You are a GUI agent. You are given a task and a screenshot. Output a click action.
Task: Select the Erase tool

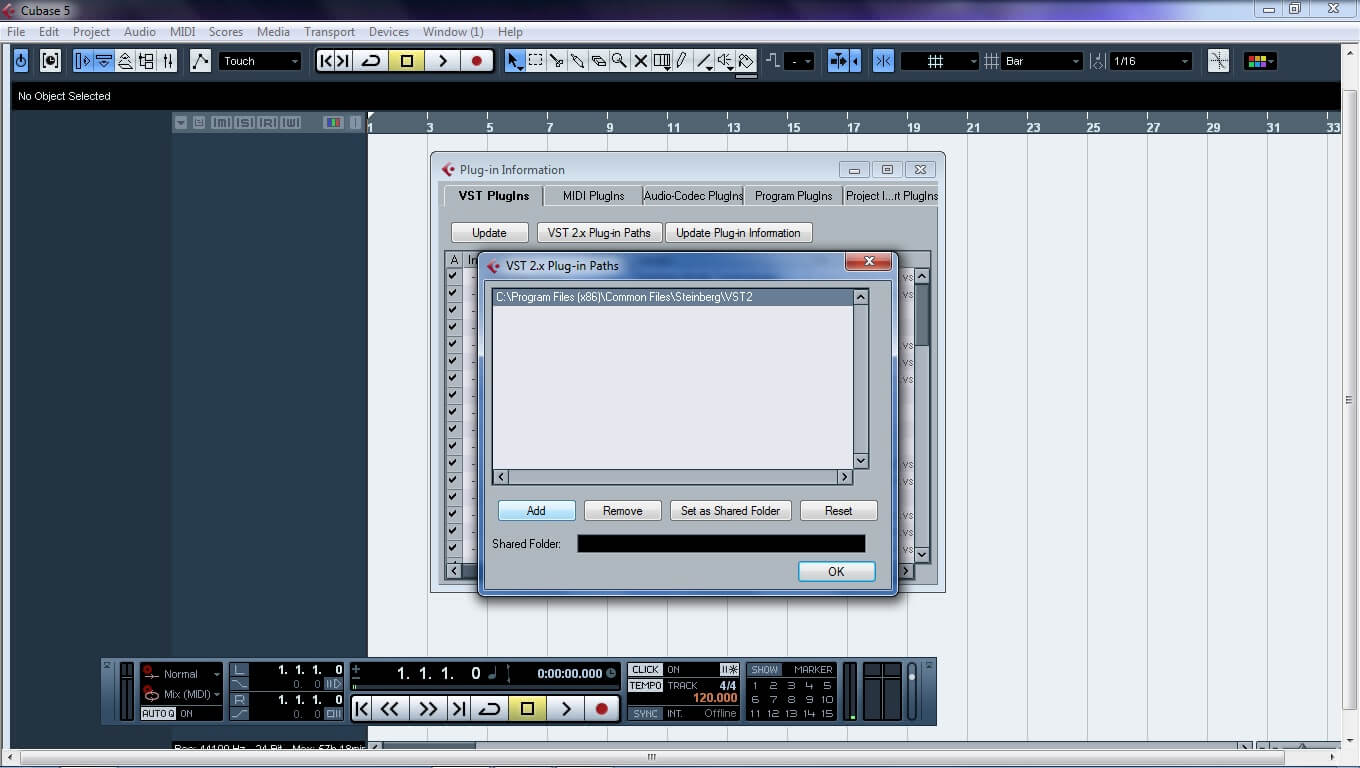pyautogui.click(x=599, y=61)
